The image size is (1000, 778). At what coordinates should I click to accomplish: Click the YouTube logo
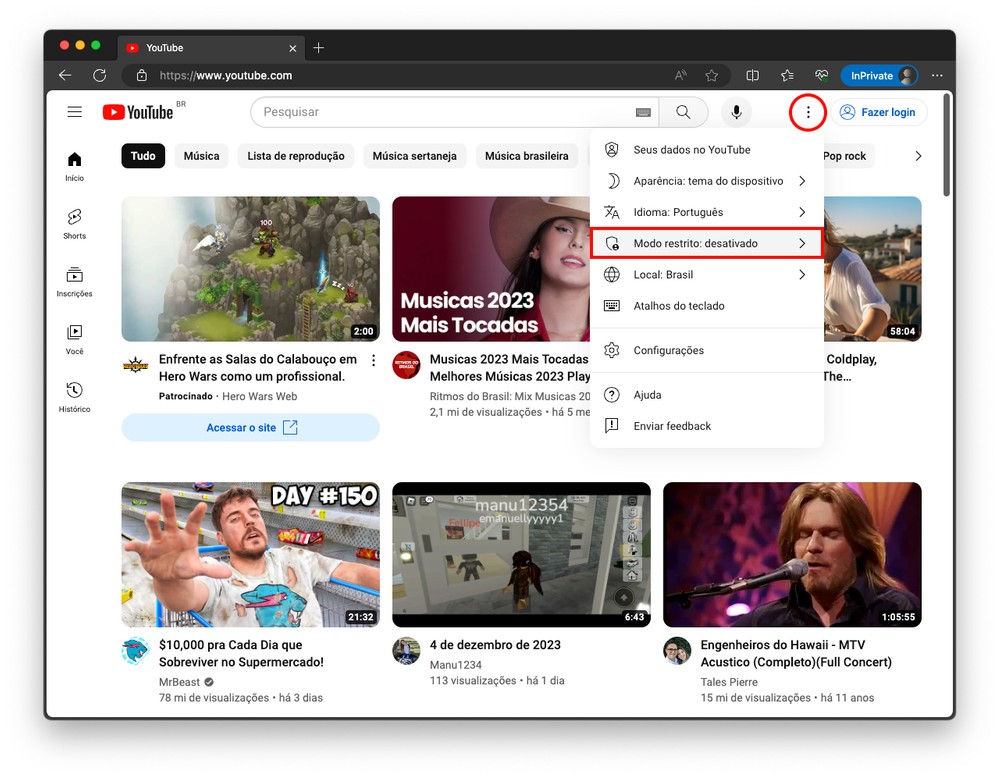click(x=138, y=112)
